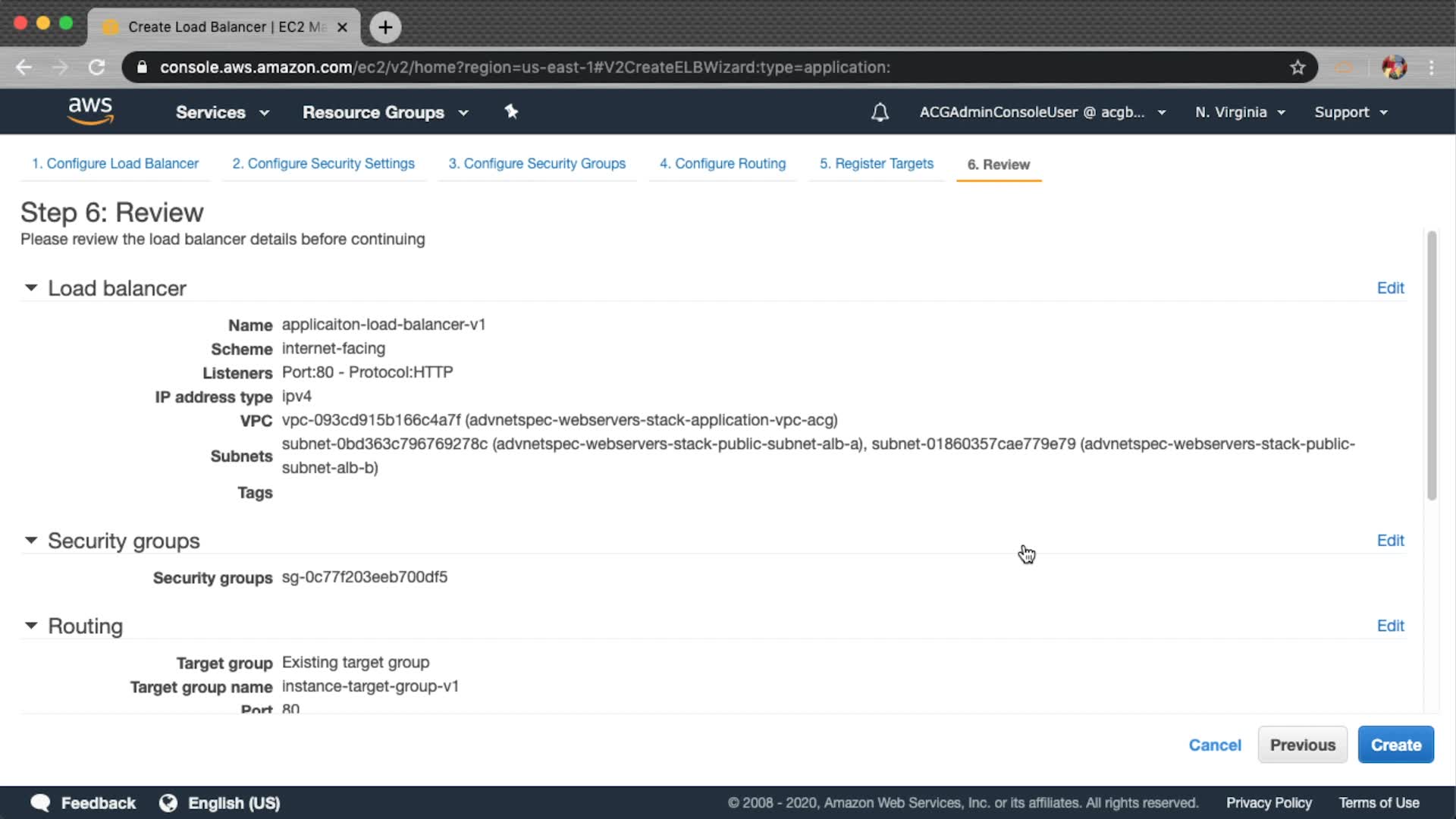The width and height of the screenshot is (1456, 819).
Task: Collapse the Security groups section
Action: pos(31,541)
